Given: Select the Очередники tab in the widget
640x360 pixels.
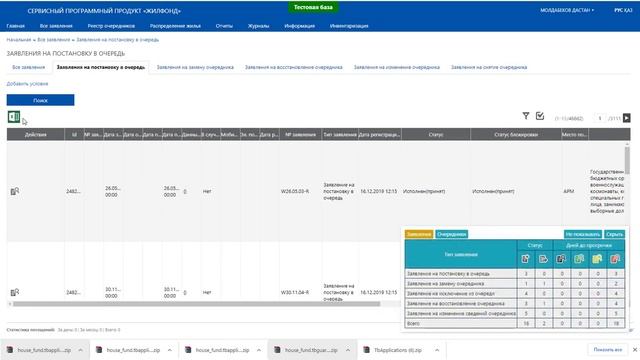Looking at the screenshot, I should pyautogui.click(x=451, y=234).
